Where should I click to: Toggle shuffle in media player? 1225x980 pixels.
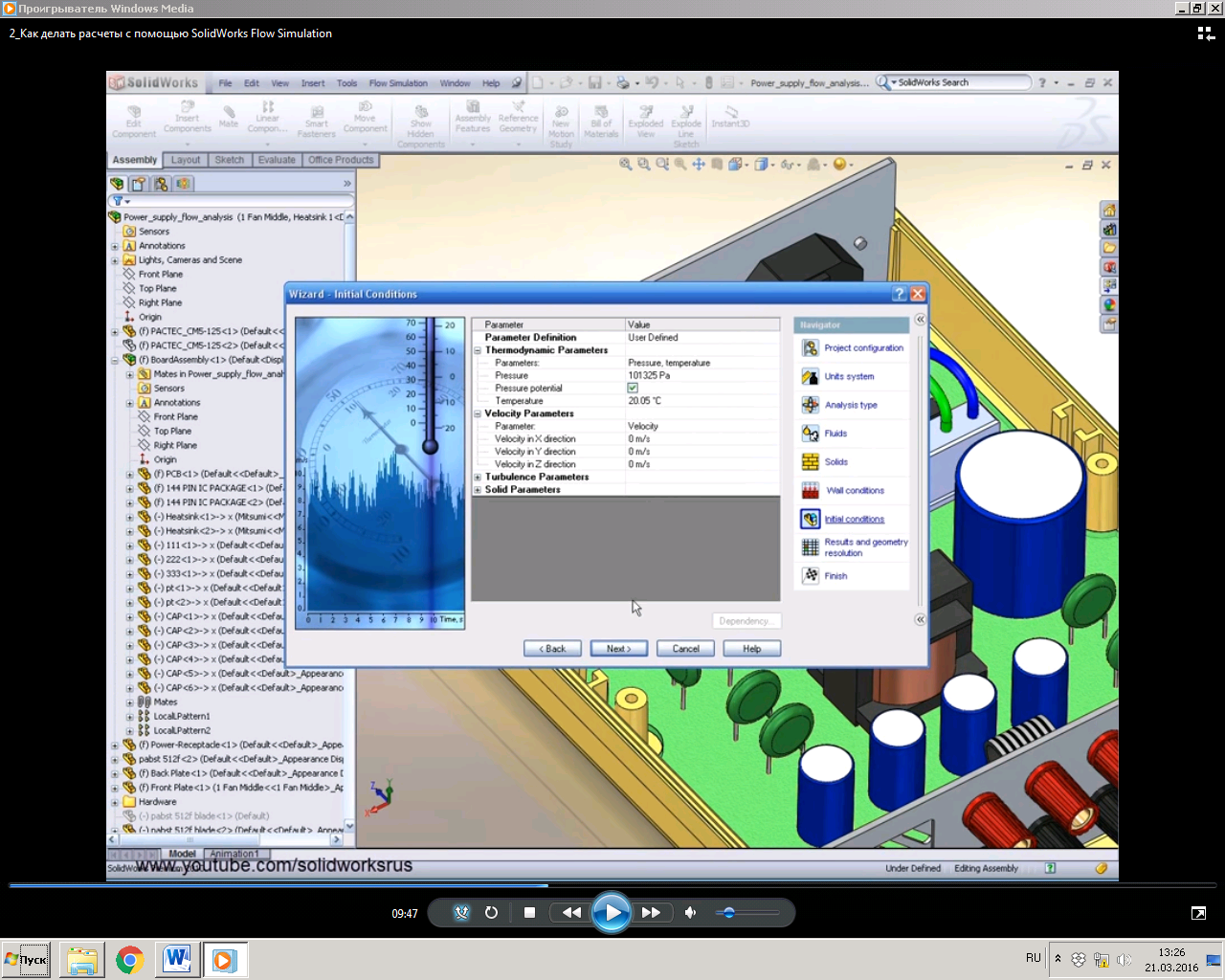pyautogui.click(x=461, y=913)
